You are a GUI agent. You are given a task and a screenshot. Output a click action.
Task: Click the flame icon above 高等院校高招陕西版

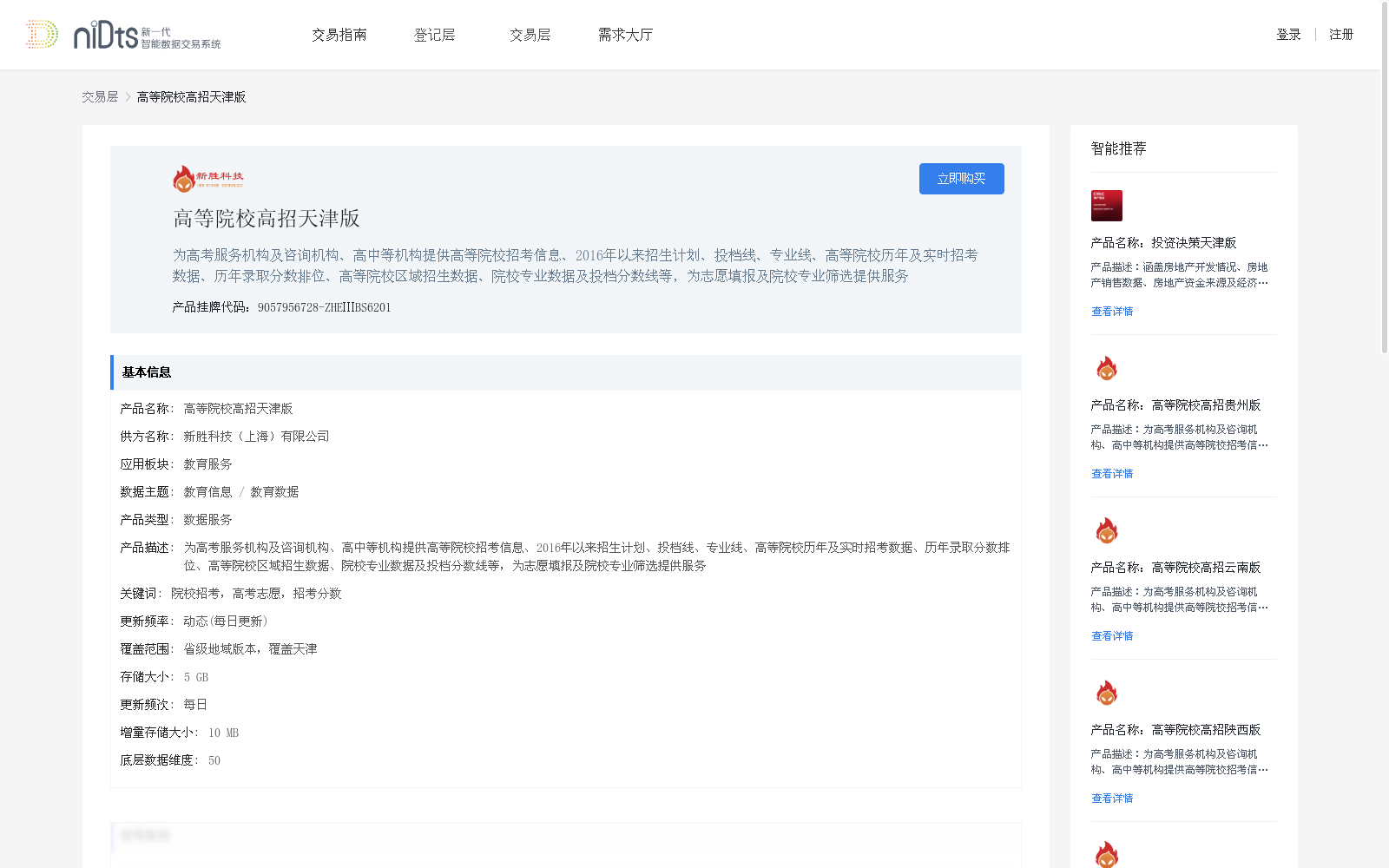tap(1107, 693)
